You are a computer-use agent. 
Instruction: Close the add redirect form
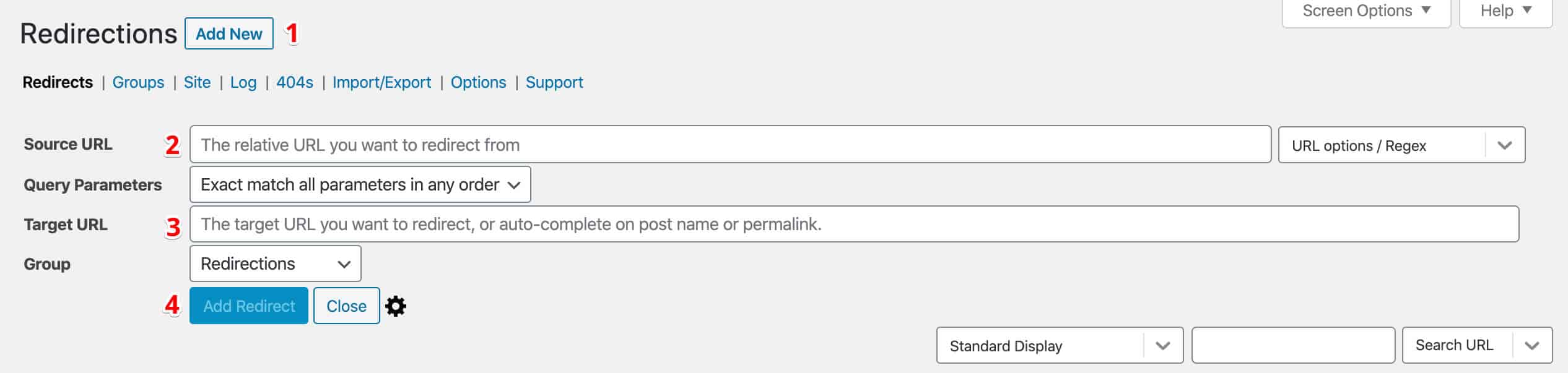pyautogui.click(x=346, y=306)
